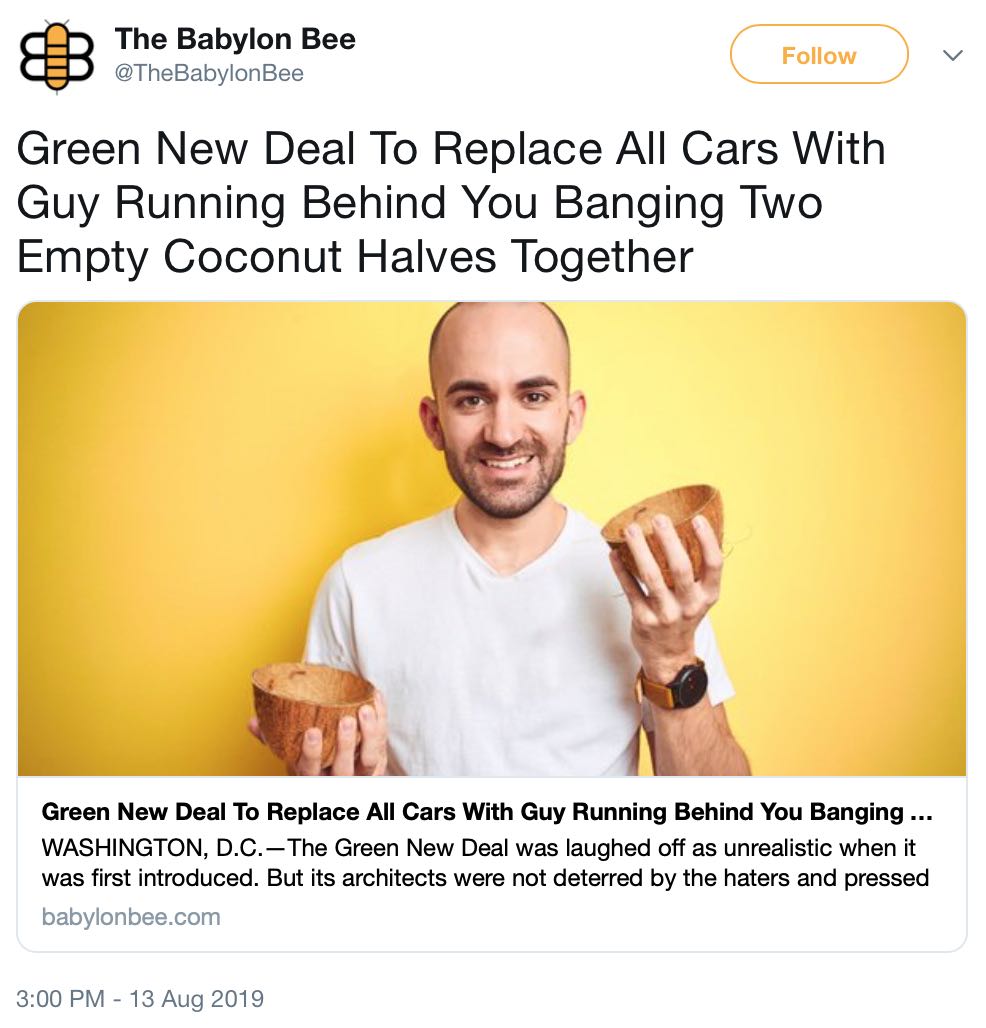Select the Green New Deal tweet text
The width and height of the screenshot is (986, 1028).
451,202
